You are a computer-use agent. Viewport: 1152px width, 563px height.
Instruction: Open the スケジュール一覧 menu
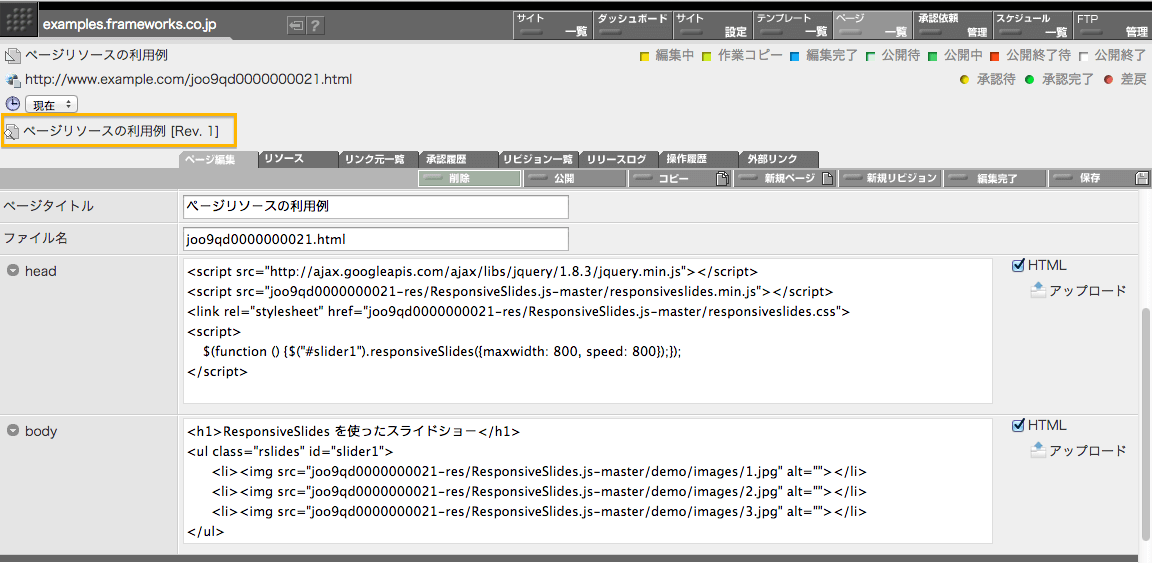(x=1032, y=25)
